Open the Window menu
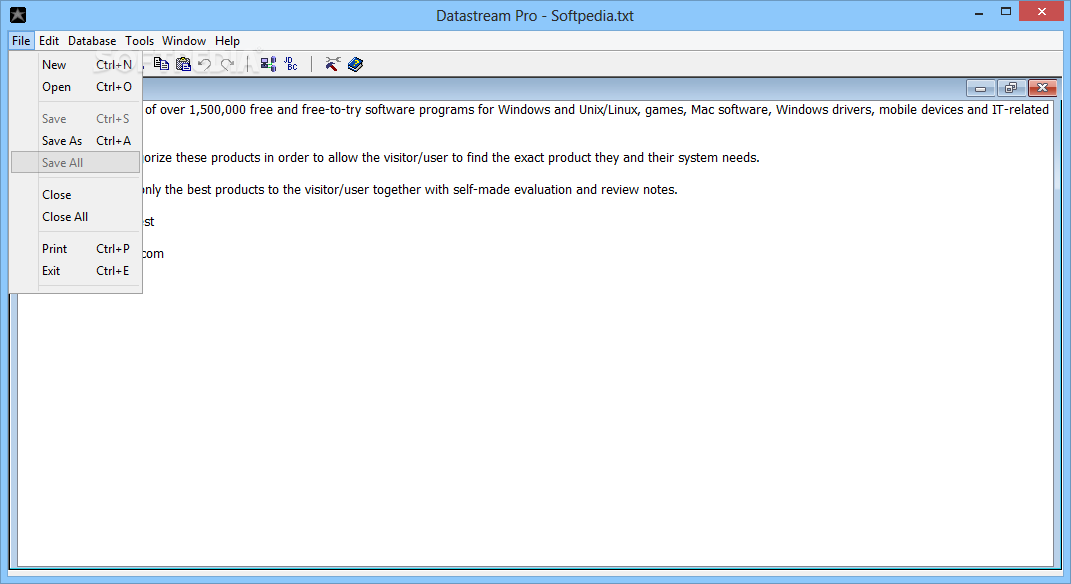 (x=184, y=41)
